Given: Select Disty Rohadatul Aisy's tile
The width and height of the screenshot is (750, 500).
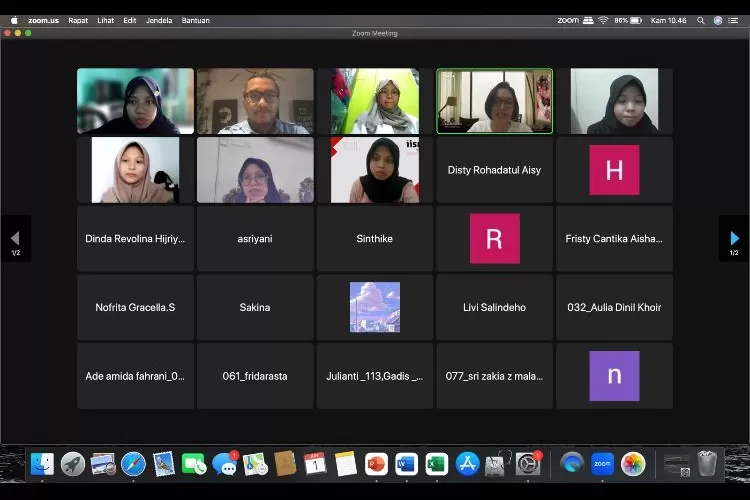Looking at the screenshot, I should pyautogui.click(x=494, y=170).
